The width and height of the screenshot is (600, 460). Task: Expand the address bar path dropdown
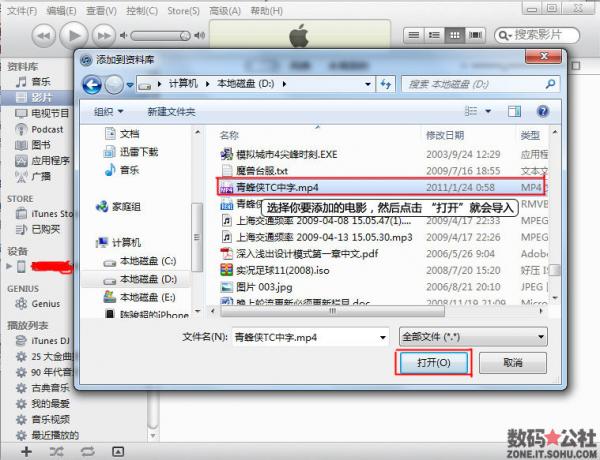(367, 84)
